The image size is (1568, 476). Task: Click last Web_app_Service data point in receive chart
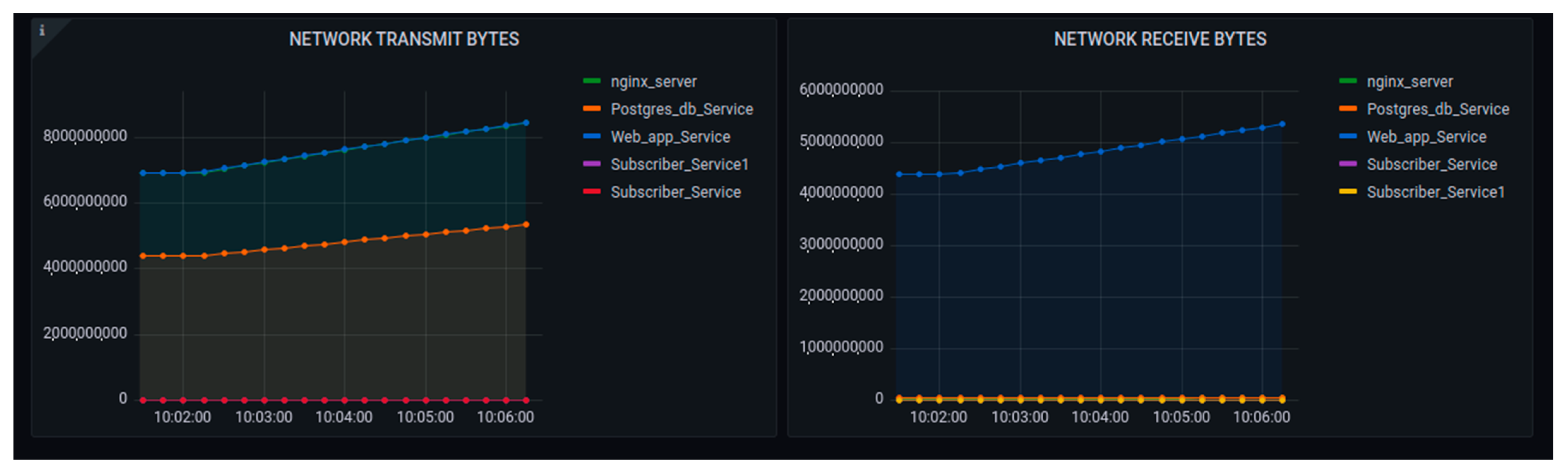[x=1282, y=124]
